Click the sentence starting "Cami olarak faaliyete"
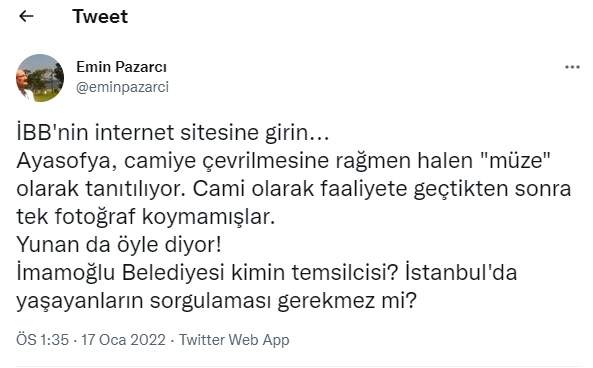The image size is (593, 368). click(x=382, y=189)
